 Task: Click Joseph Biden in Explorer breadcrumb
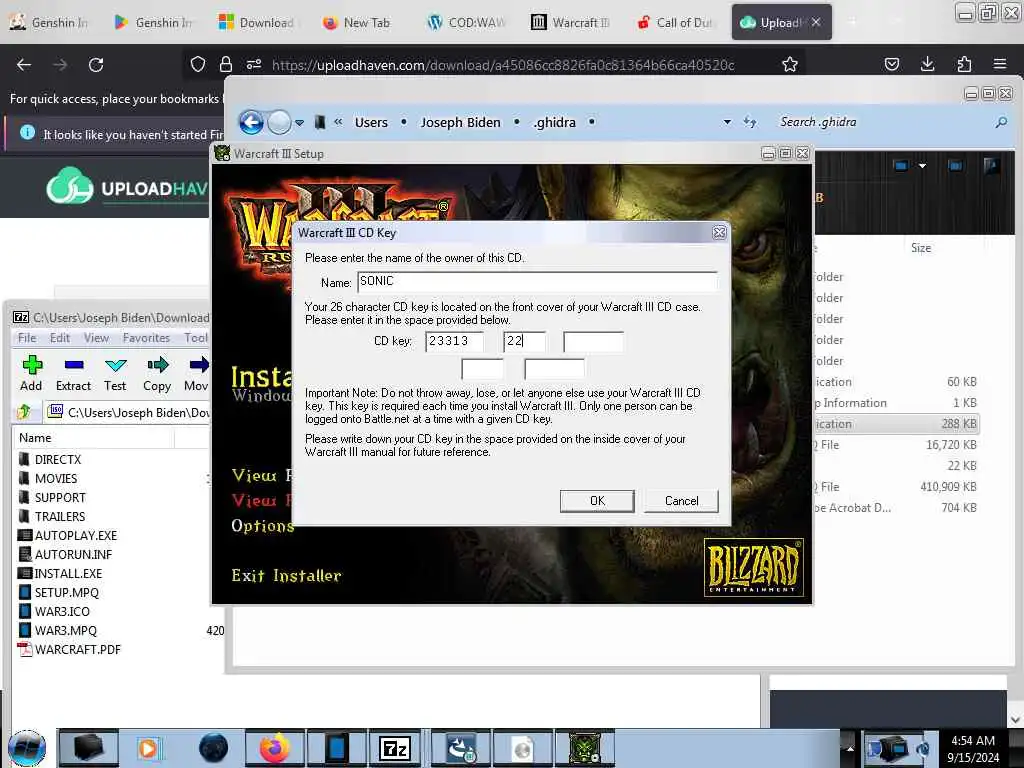[x=460, y=122]
